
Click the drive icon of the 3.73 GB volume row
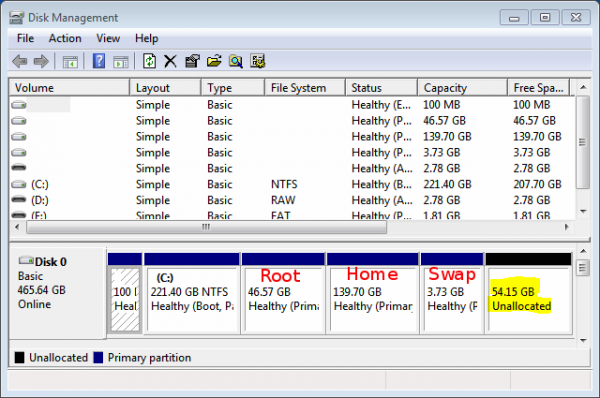pos(19,153)
